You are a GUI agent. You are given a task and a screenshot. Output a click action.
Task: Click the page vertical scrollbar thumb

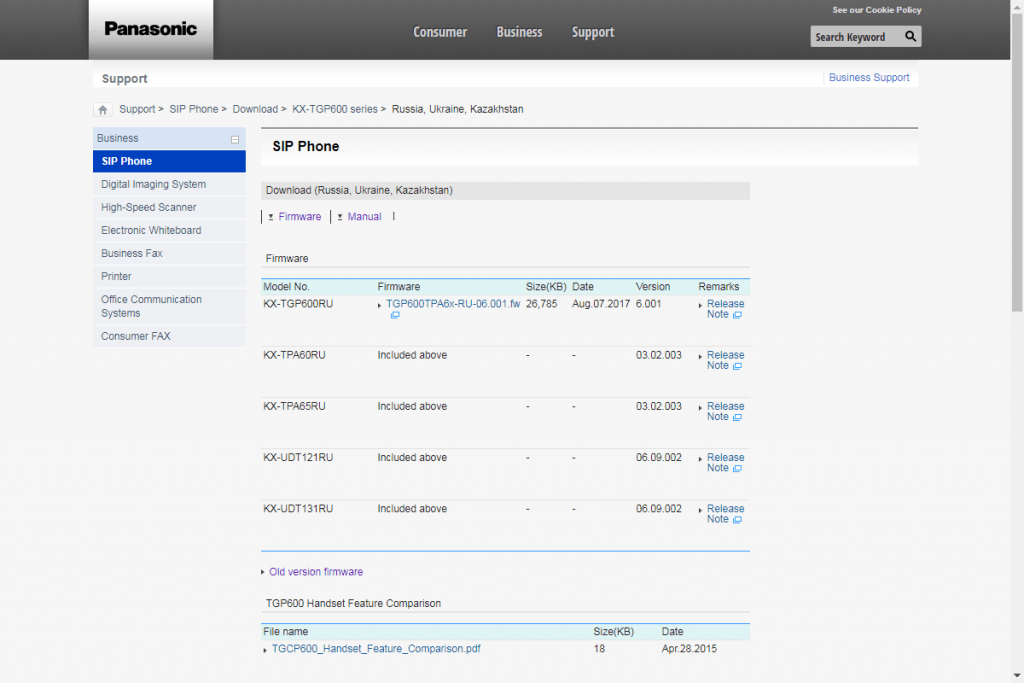(x=1017, y=161)
